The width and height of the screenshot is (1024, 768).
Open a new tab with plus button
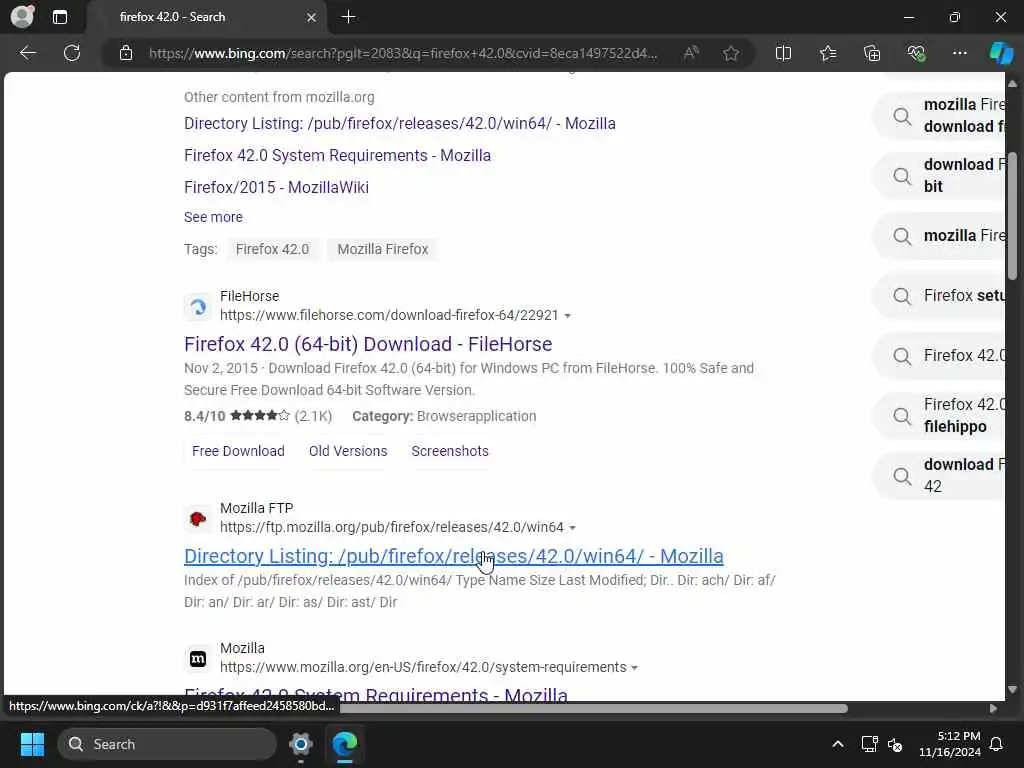(x=349, y=17)
